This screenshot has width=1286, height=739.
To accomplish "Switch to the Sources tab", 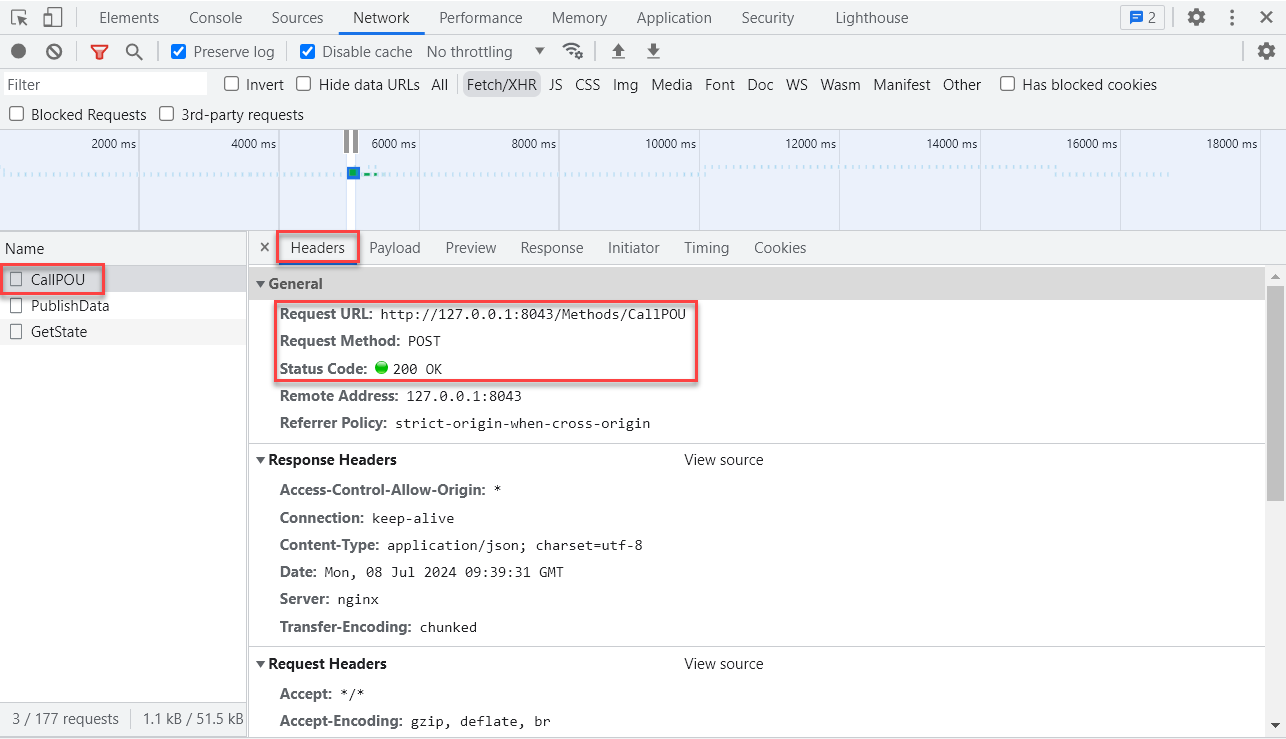I will click(297, 17).
